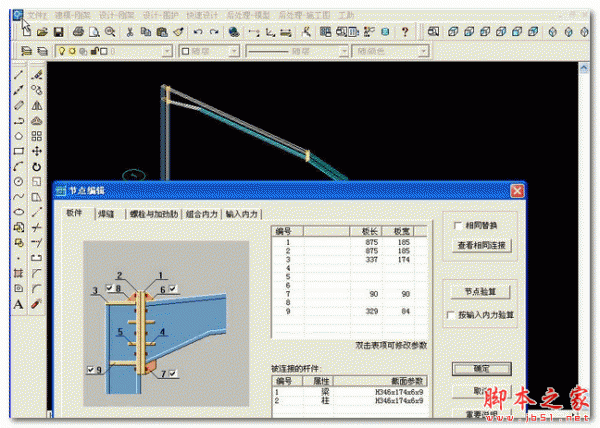Viewport: 600px width, 428px height.
Task: Click the 确定 button
Action: (x=482, y=369)
